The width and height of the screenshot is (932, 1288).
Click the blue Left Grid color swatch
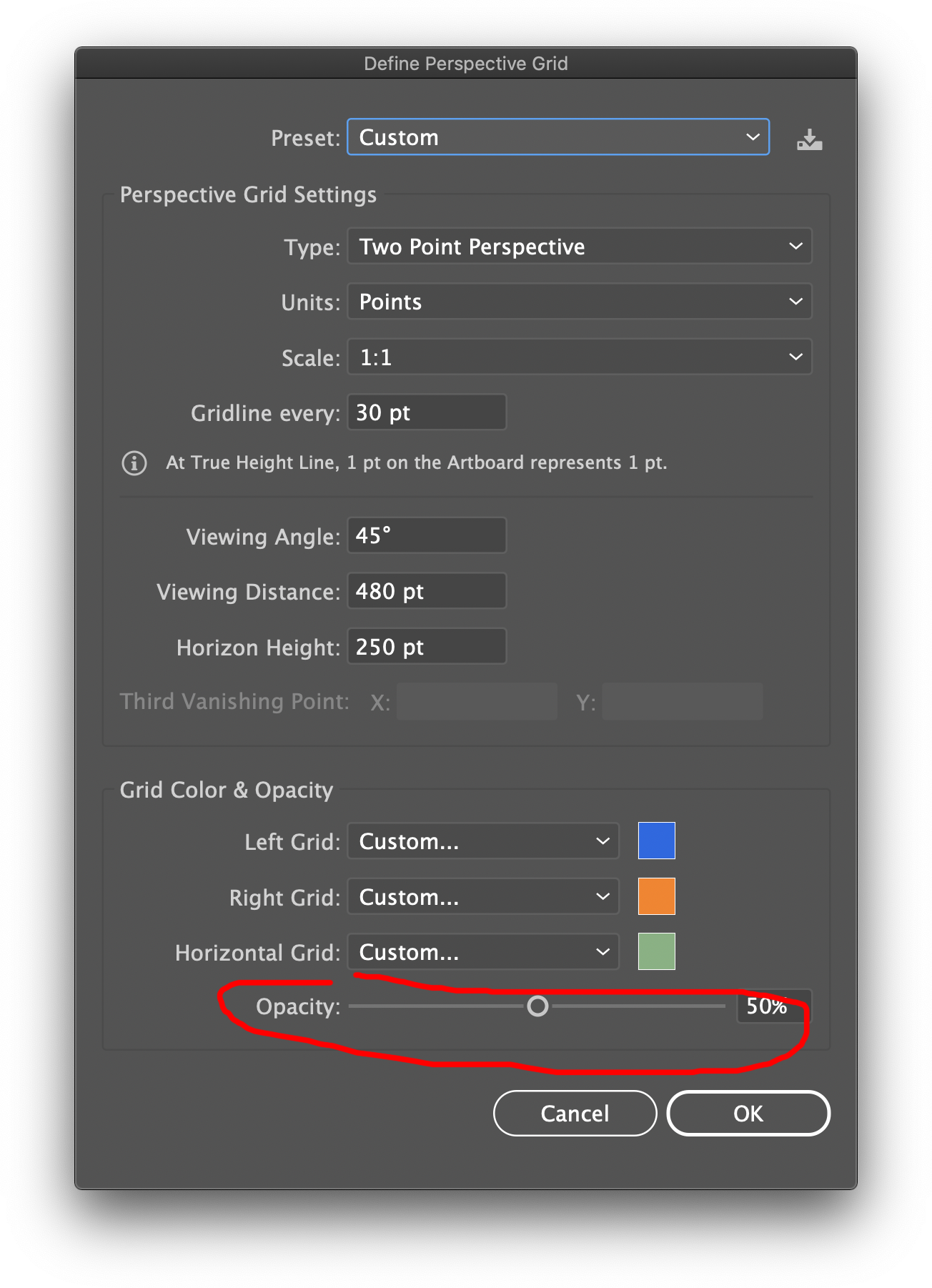click(x=655, y=840)
